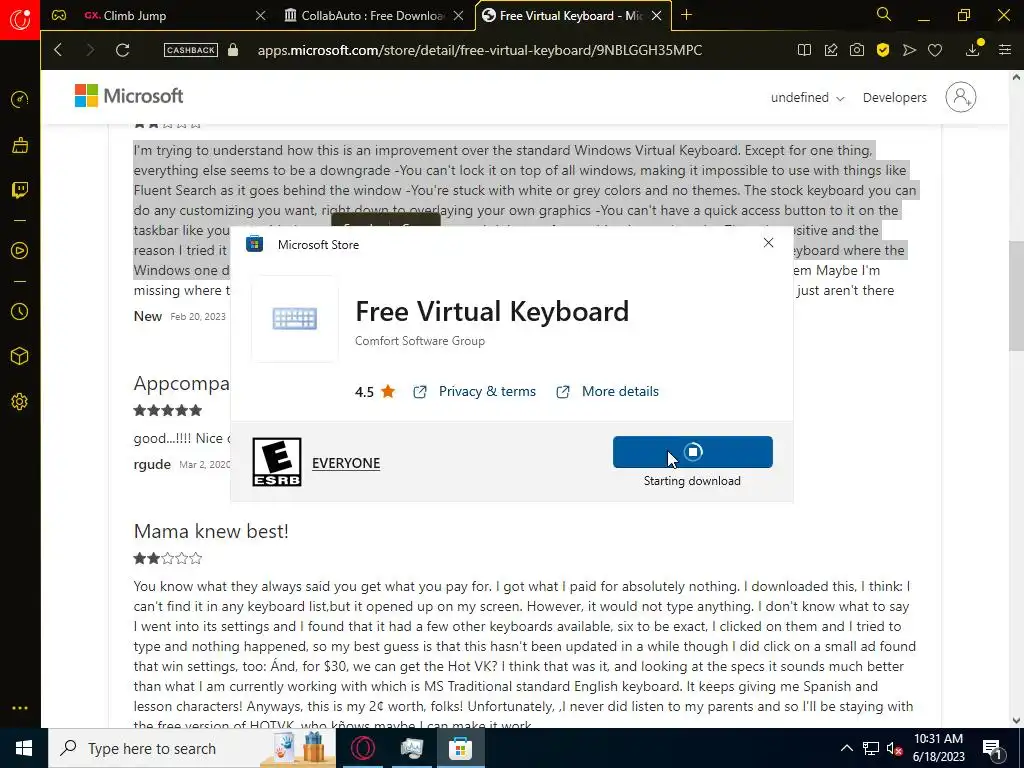1024x768 pixels.
Task: Click the Microsoft logo link
Action: [129, 96]
